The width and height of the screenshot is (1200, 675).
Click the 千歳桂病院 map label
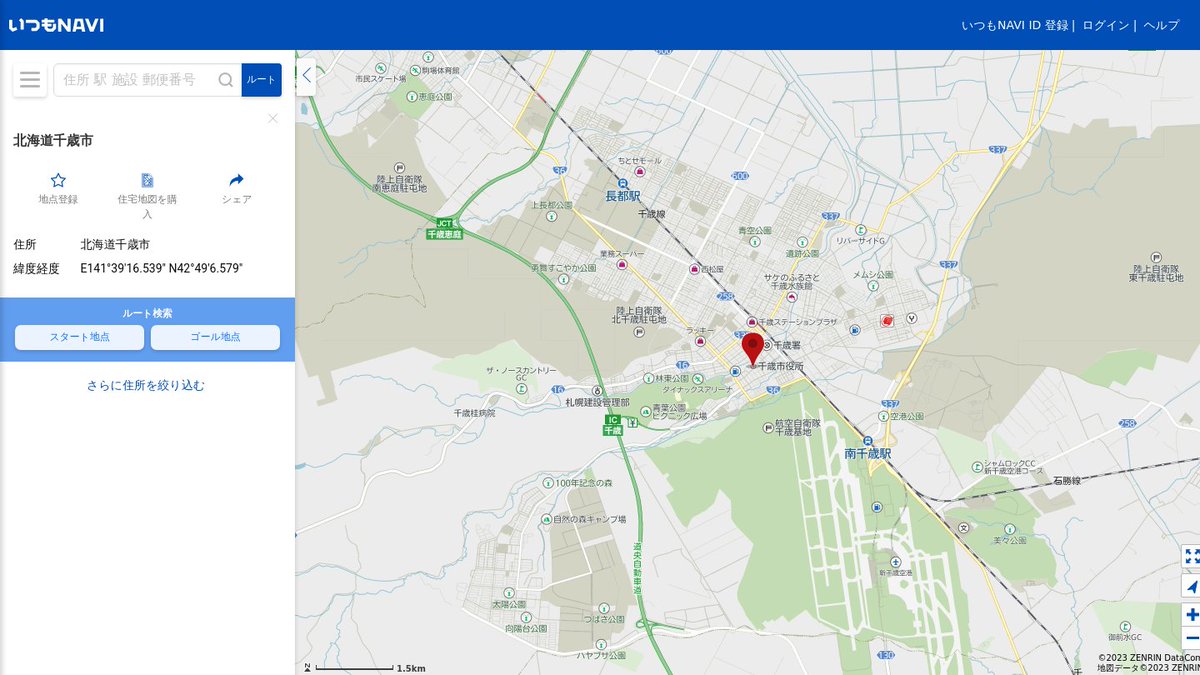click(x=474, y=412)
